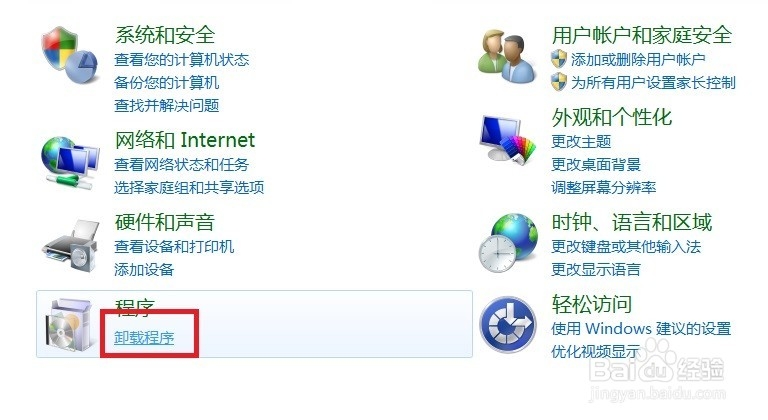Click 添加设备 link
This screenshot has width=768, height=420.
[x=144, y=269]
